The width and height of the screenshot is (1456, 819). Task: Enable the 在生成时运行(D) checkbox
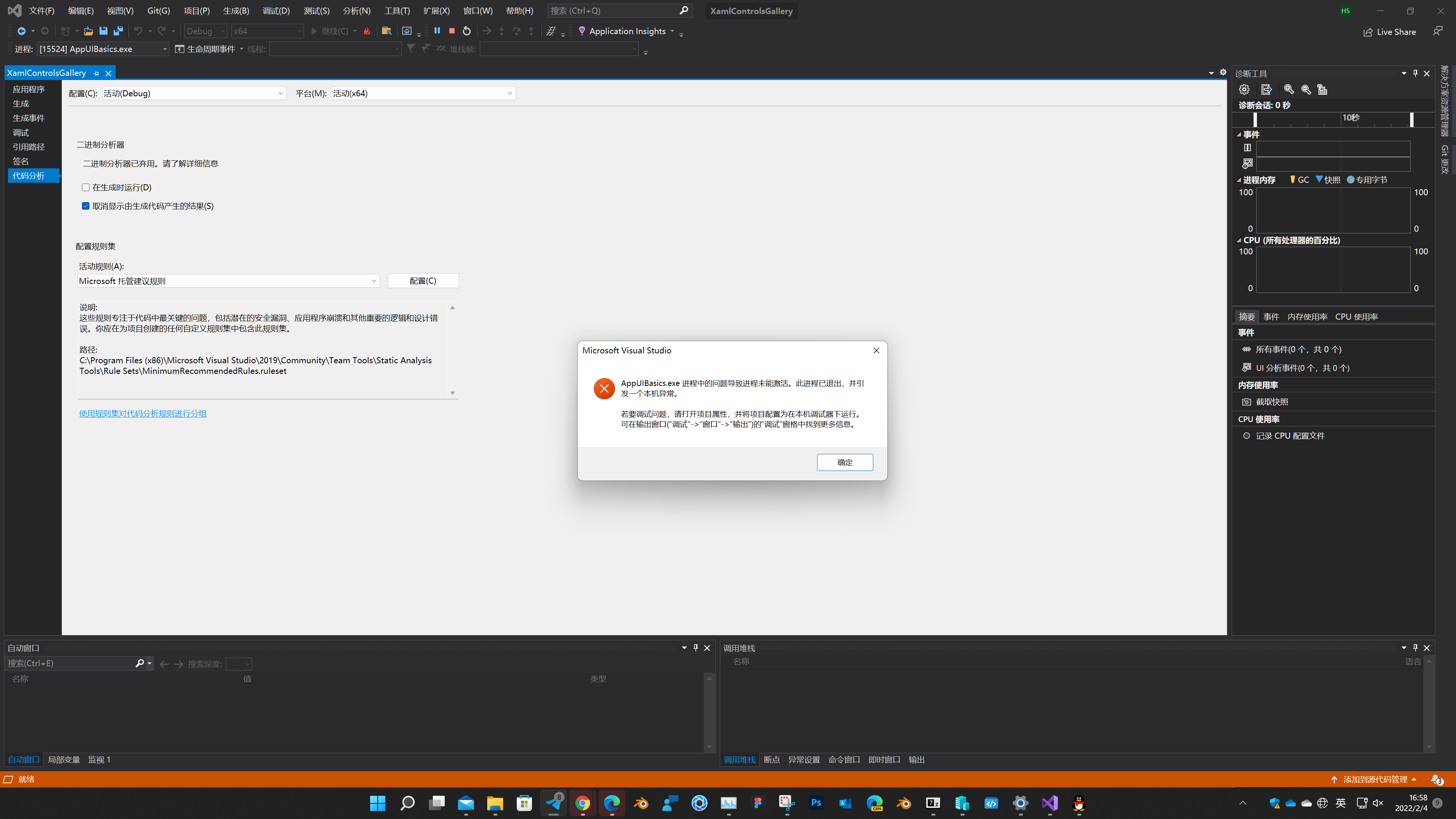pyautogui.click(x=86, y=187)
